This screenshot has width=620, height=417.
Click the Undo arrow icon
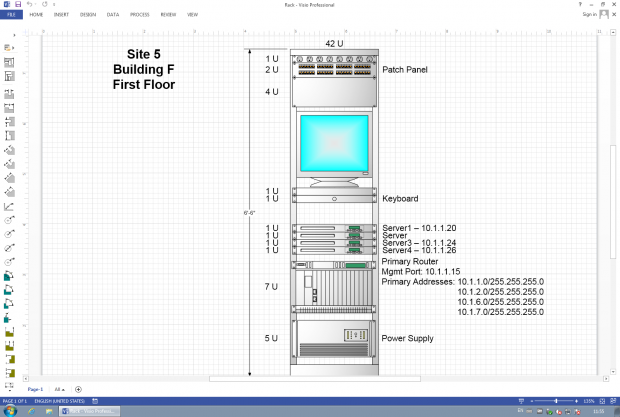29,4
